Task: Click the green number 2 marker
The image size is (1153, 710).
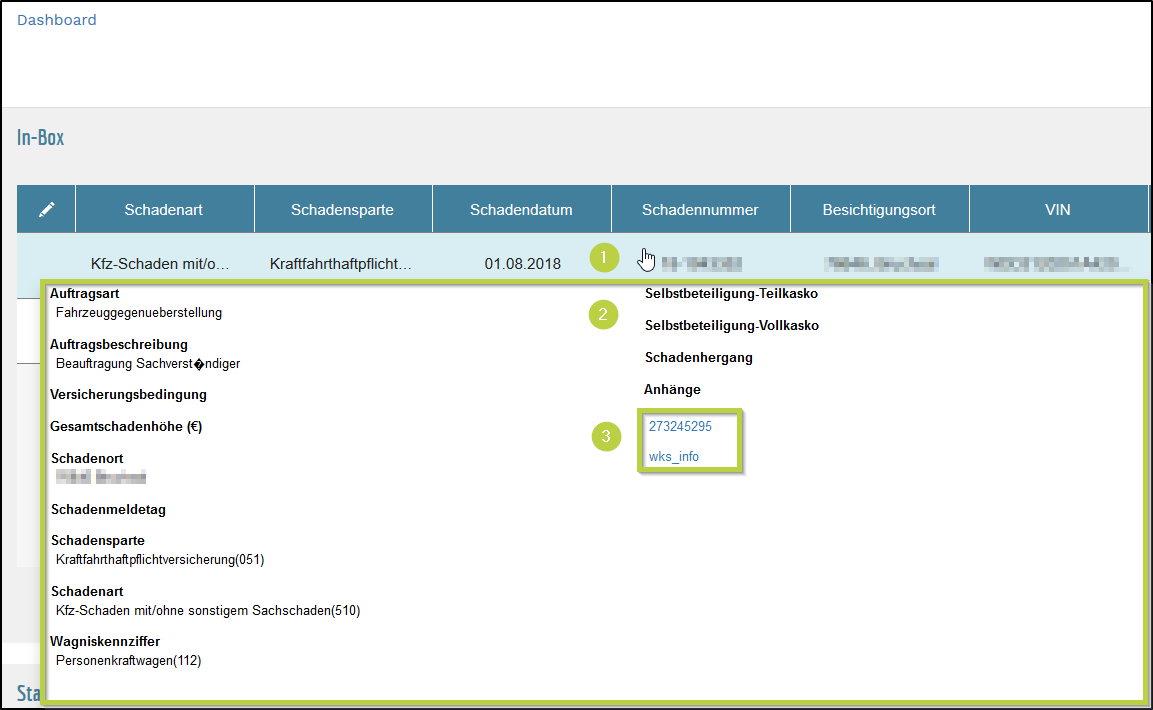Action: 603,315
